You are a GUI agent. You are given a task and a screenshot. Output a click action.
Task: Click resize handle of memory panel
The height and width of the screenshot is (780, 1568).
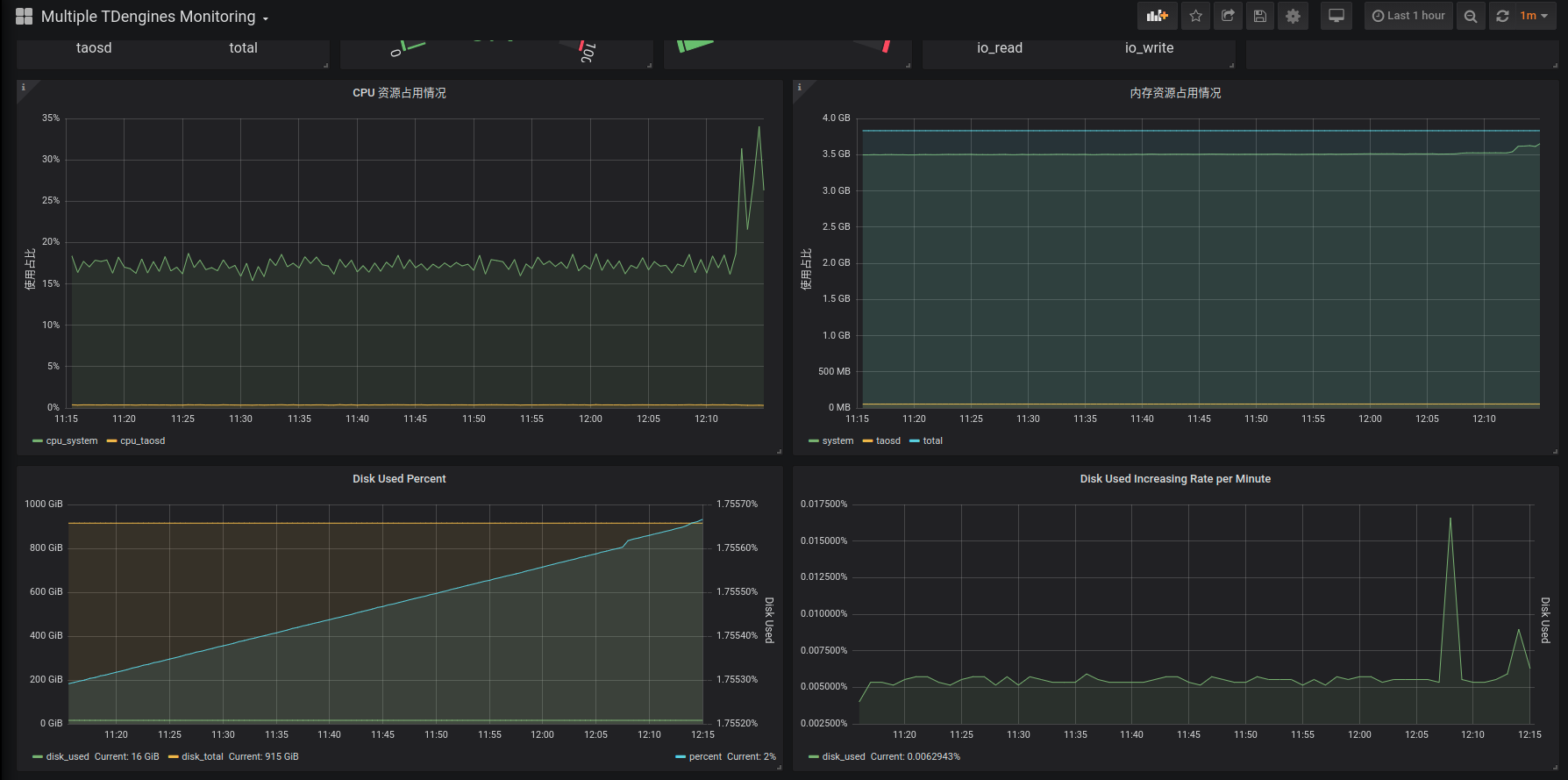(x=1555, y=451)
